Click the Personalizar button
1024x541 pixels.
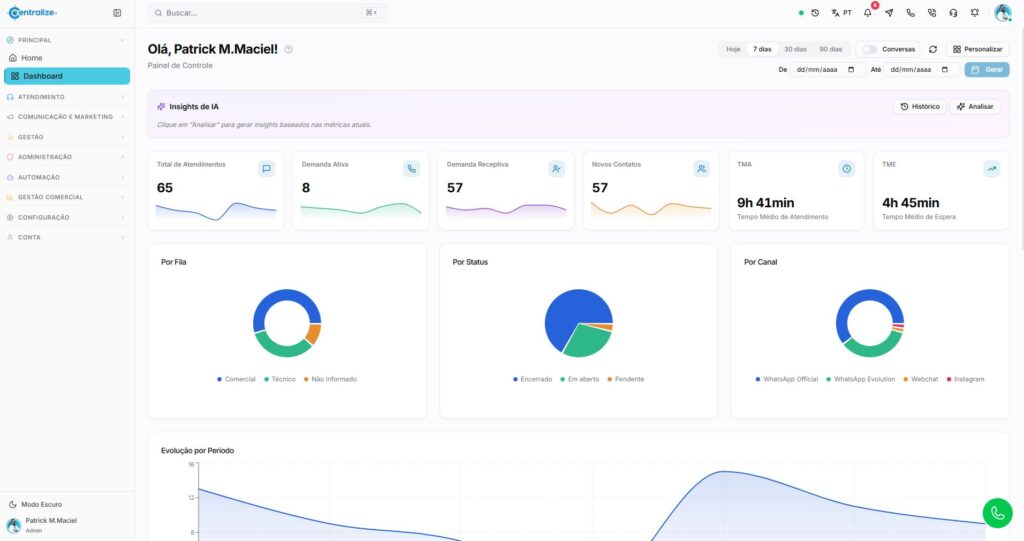click(x=978, y=49)
